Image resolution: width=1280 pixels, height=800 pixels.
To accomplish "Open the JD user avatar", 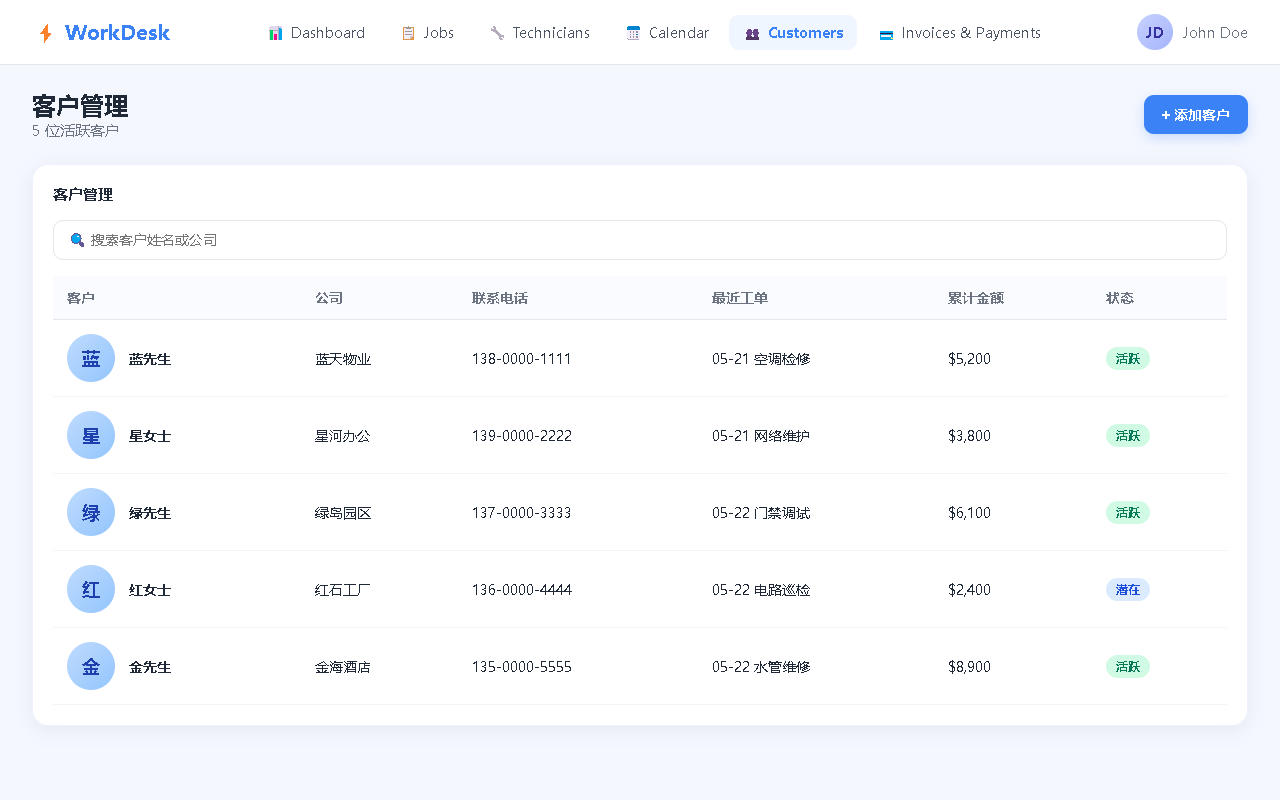I will pyautogui.click(x=1155, y=32).
